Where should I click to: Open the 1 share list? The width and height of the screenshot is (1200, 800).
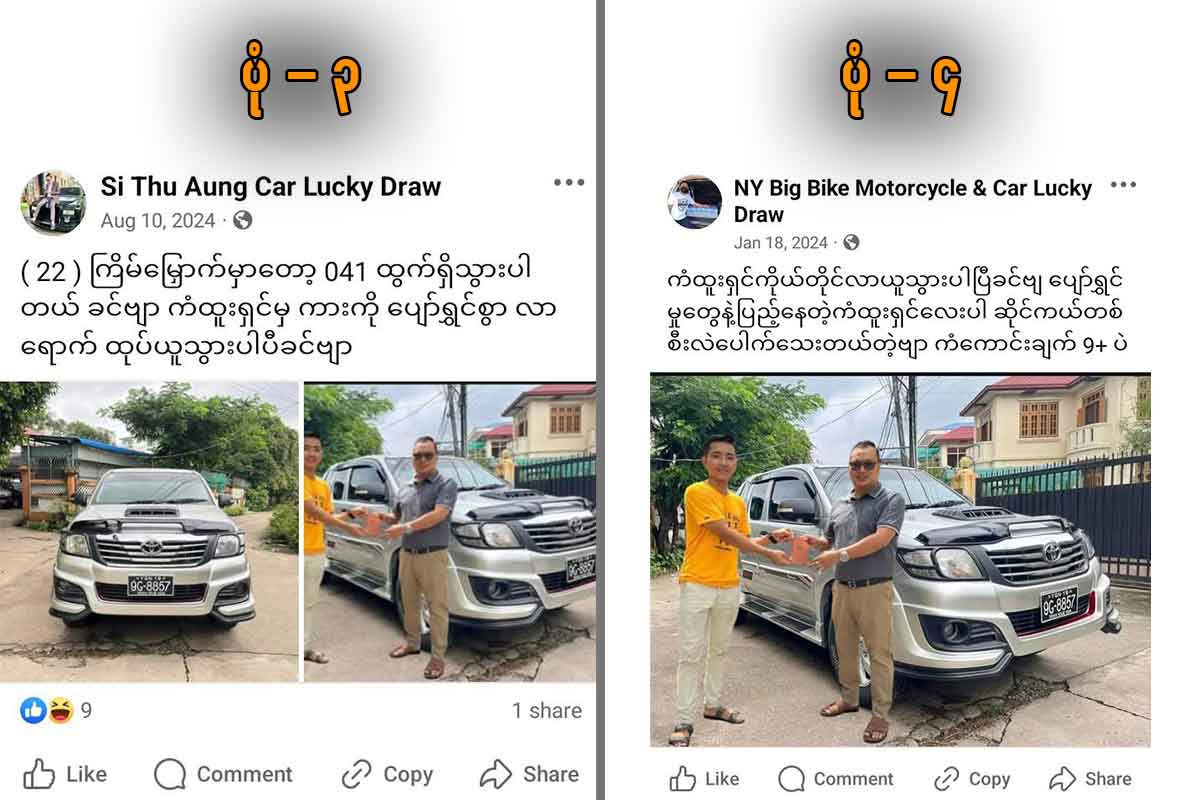tap(547, 711)
